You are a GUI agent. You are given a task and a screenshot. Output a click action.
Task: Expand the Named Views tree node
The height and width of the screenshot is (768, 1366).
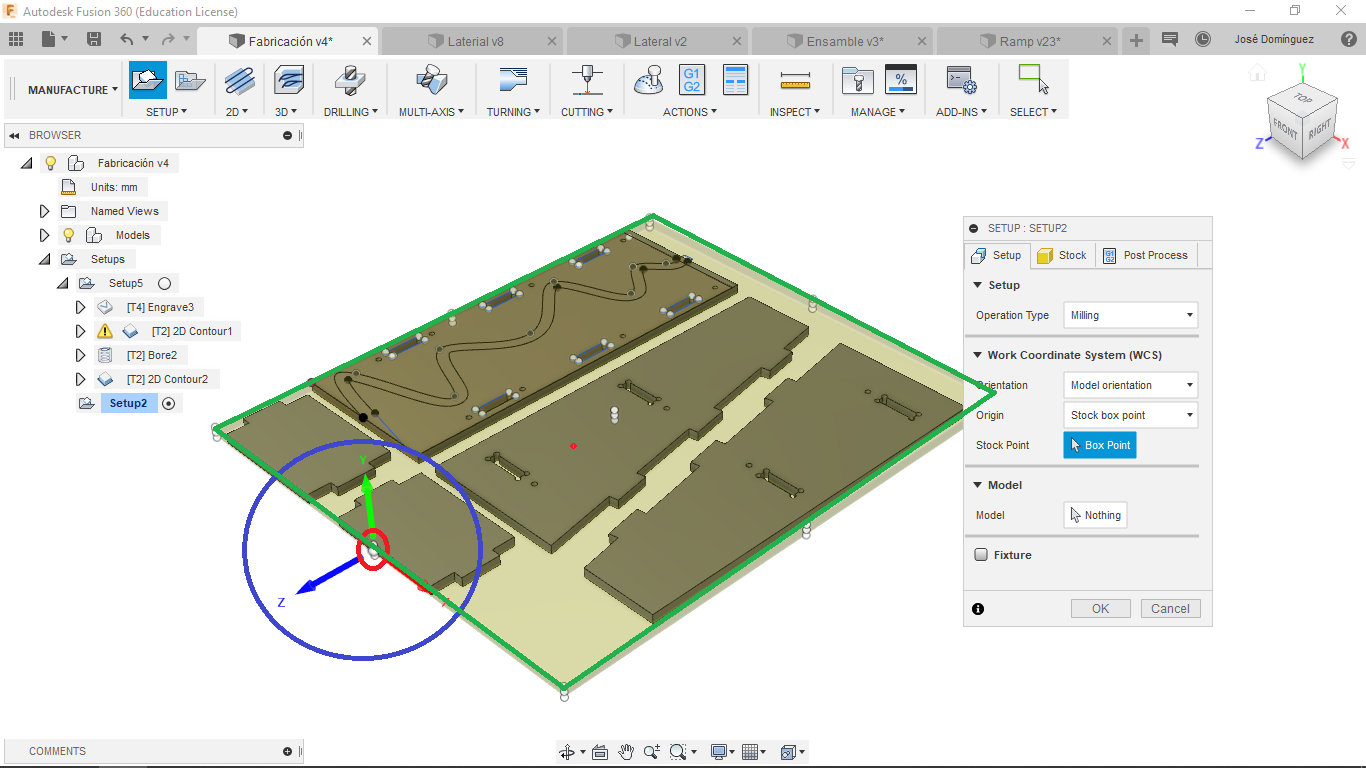[x=44, y=211]
